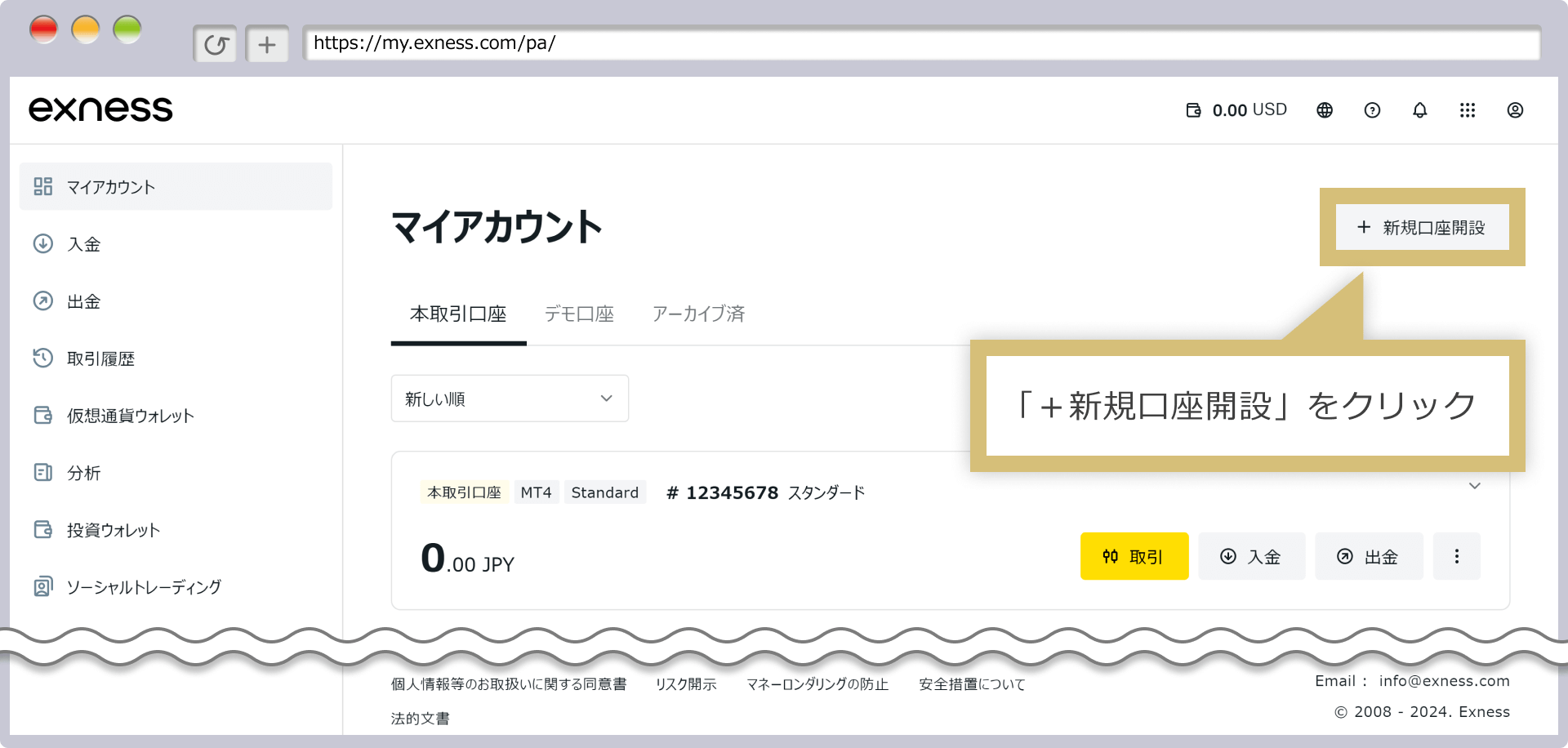Open the 法的文書 footer link
The image size is (1568, 748).
pos(420,719)
